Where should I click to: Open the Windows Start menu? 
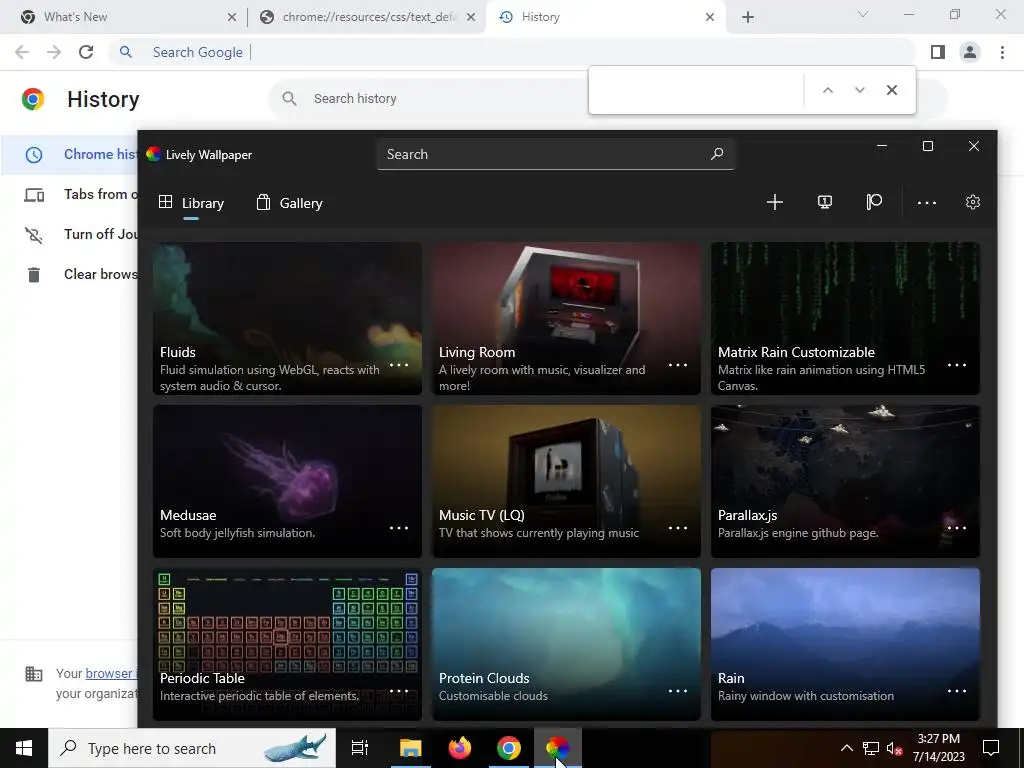point(24,748)
